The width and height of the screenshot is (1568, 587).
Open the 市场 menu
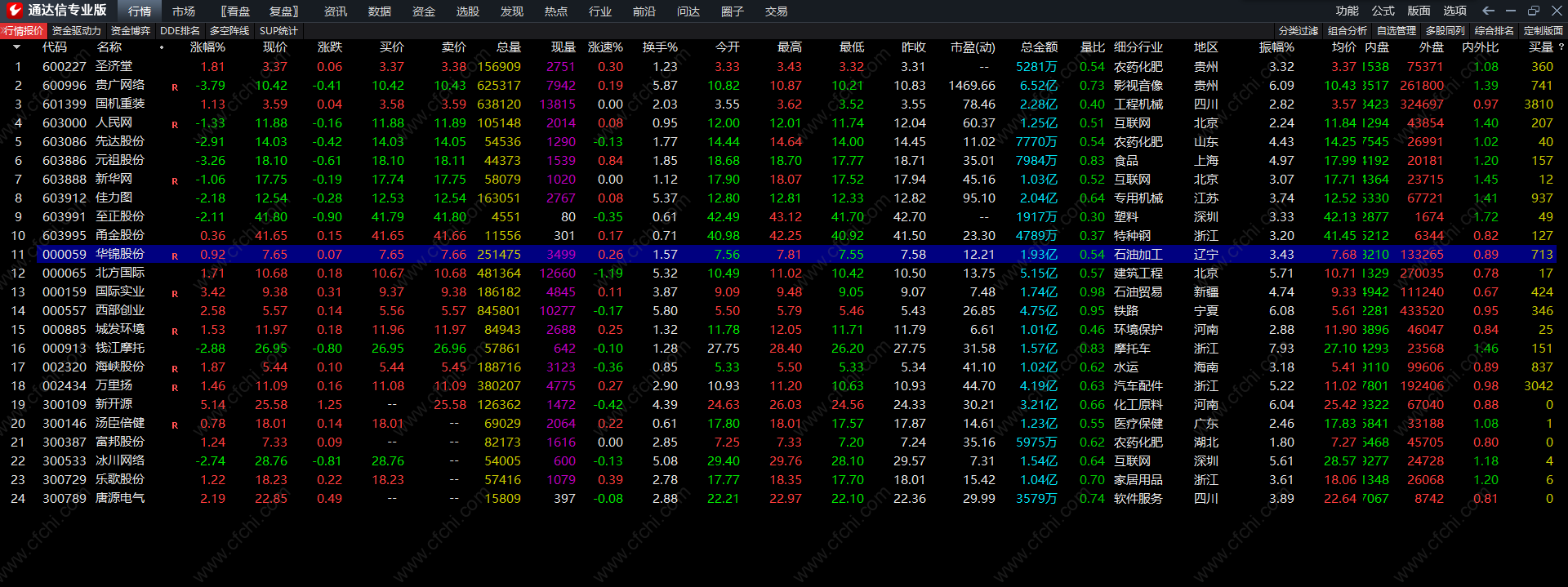tap(184, 11)
